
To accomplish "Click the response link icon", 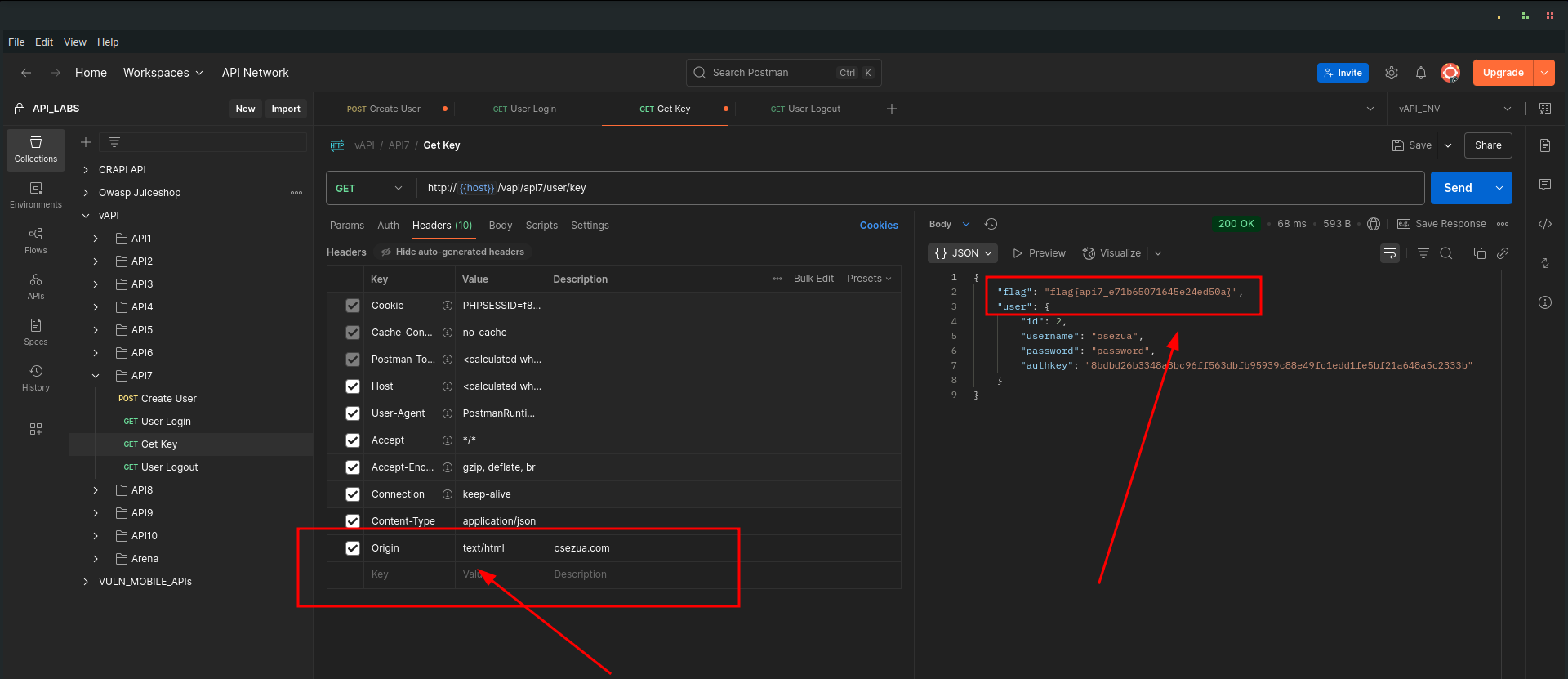I will pyautogui.click(x=1503, y=253).
